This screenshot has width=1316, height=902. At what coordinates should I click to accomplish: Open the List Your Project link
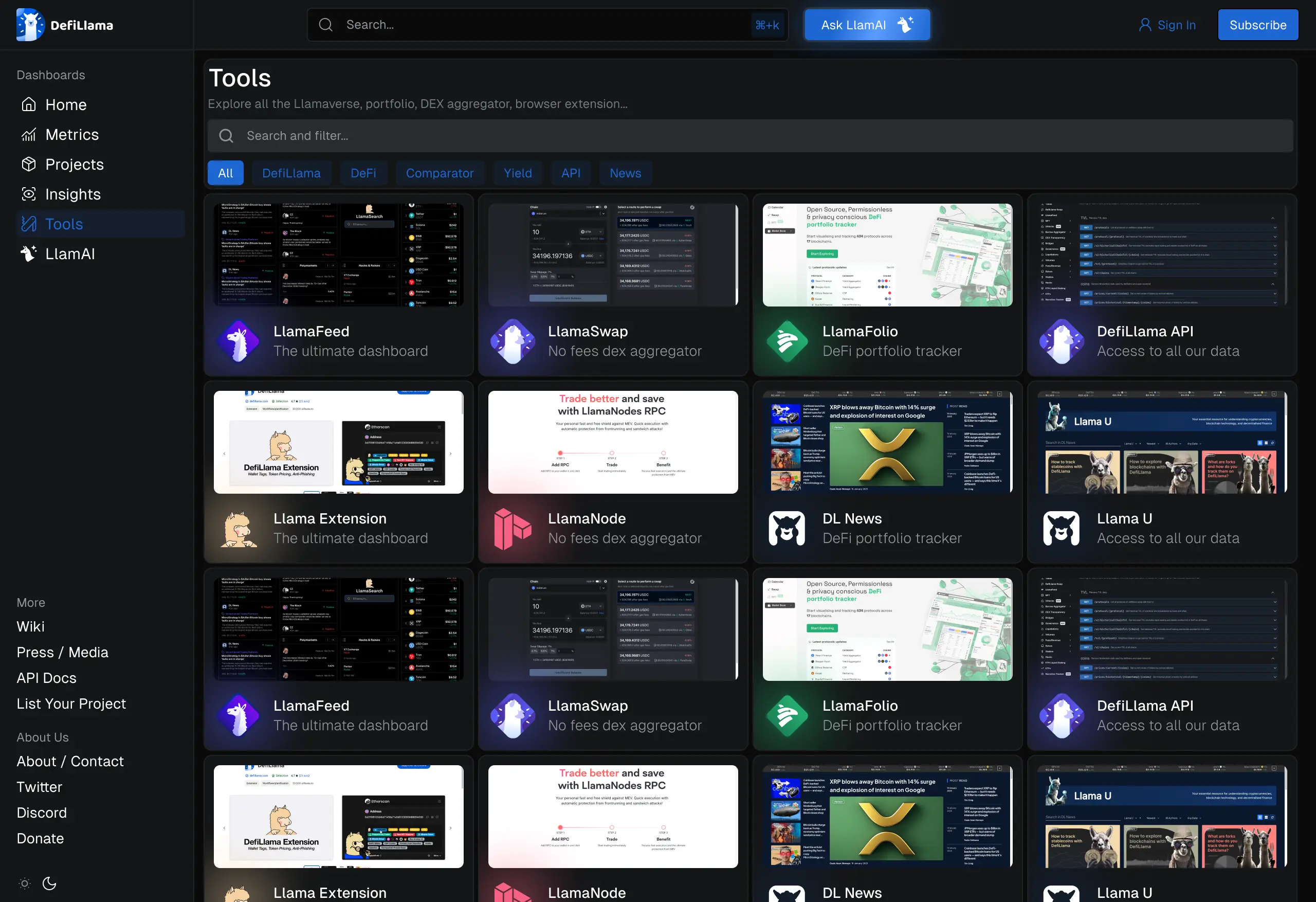coord(71,703)
